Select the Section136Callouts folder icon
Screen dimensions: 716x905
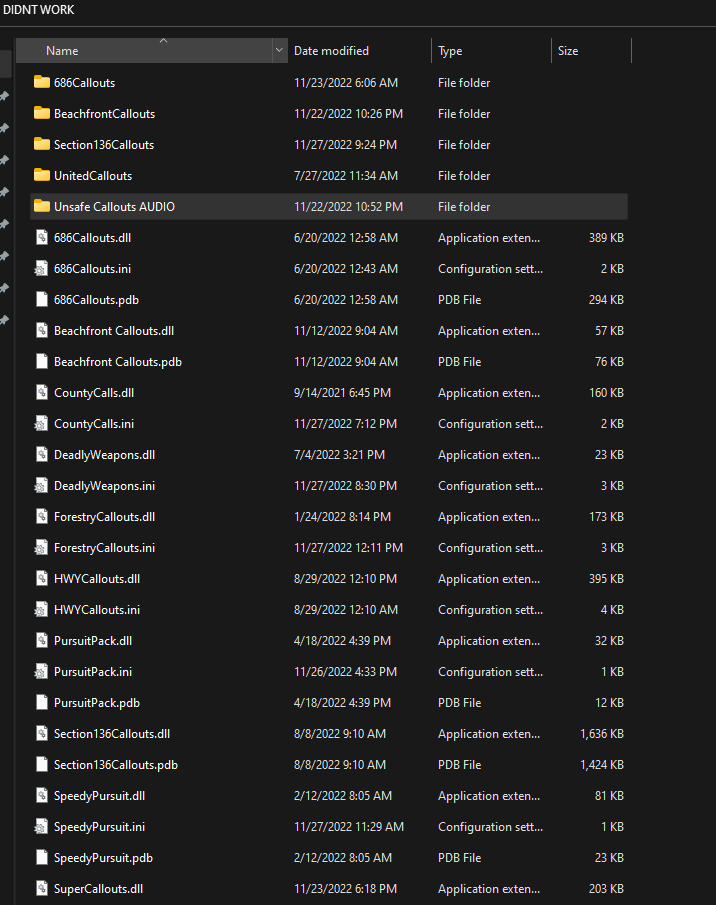click(x=42, y=145)
